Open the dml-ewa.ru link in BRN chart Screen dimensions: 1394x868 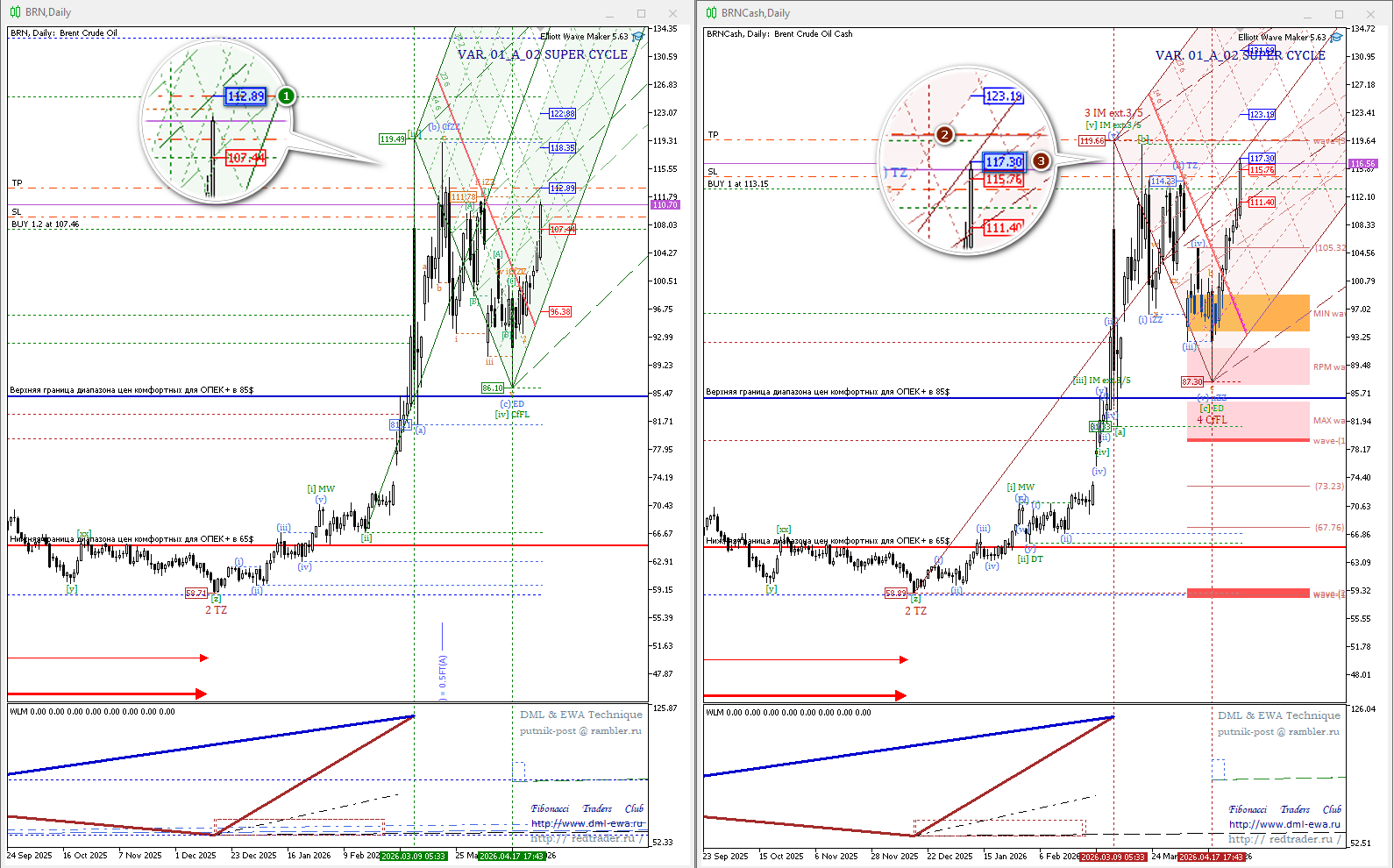pos(587,823)
